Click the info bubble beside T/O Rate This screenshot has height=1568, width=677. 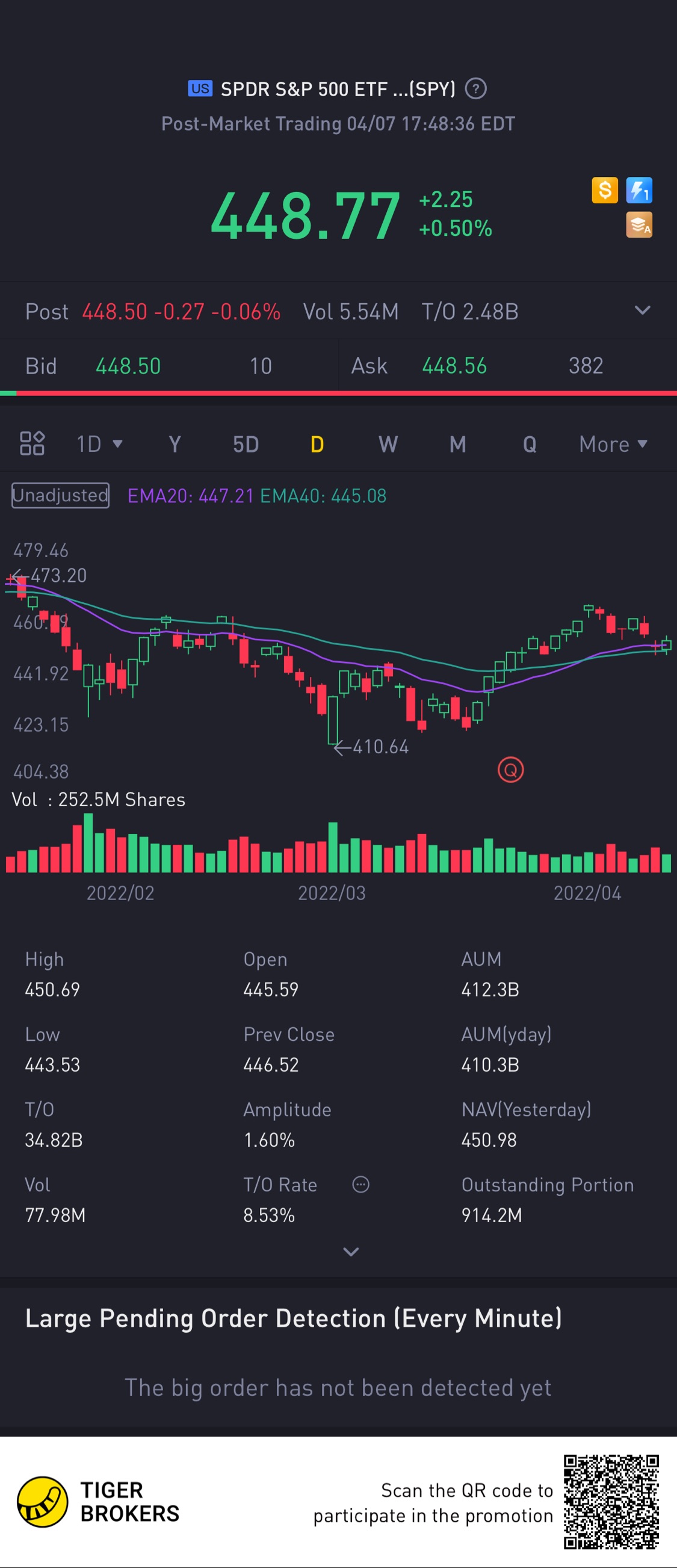[360, 1185]
